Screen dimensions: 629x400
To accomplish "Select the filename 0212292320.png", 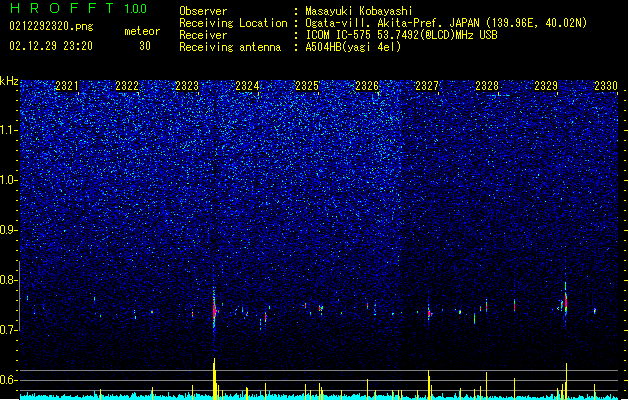I will (x=51, y=26).
